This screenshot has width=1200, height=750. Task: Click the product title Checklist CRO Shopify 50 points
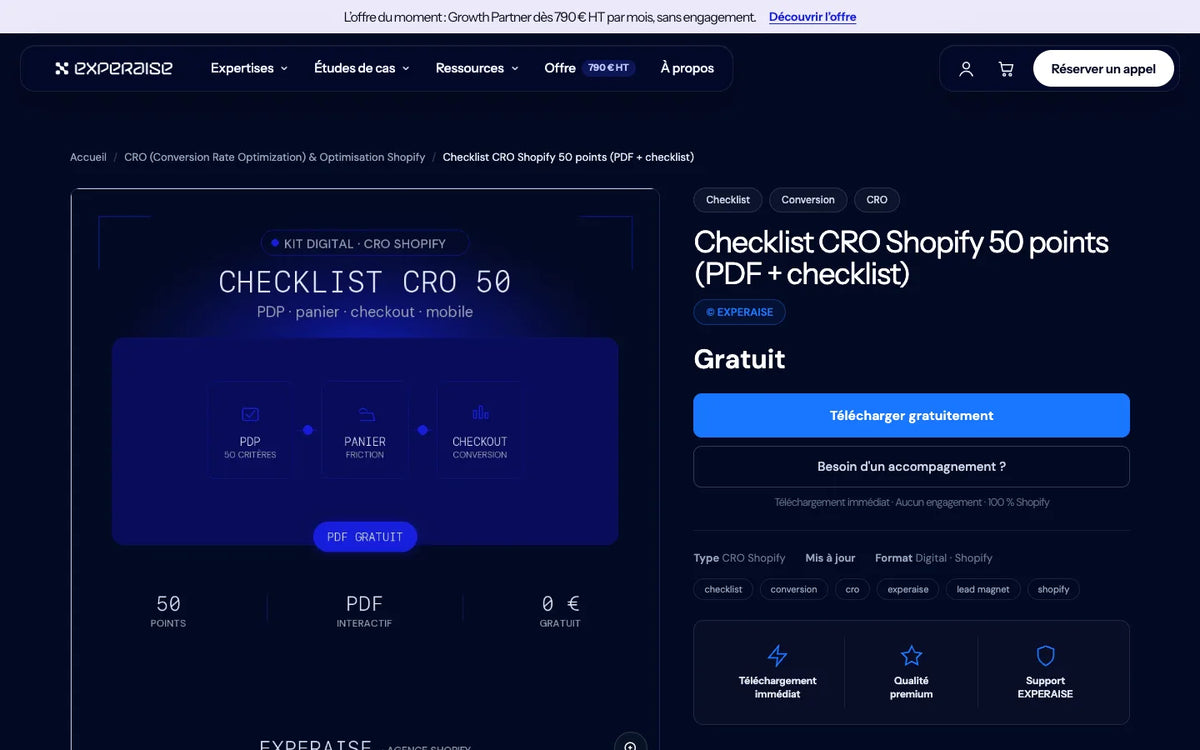point(901,257)
